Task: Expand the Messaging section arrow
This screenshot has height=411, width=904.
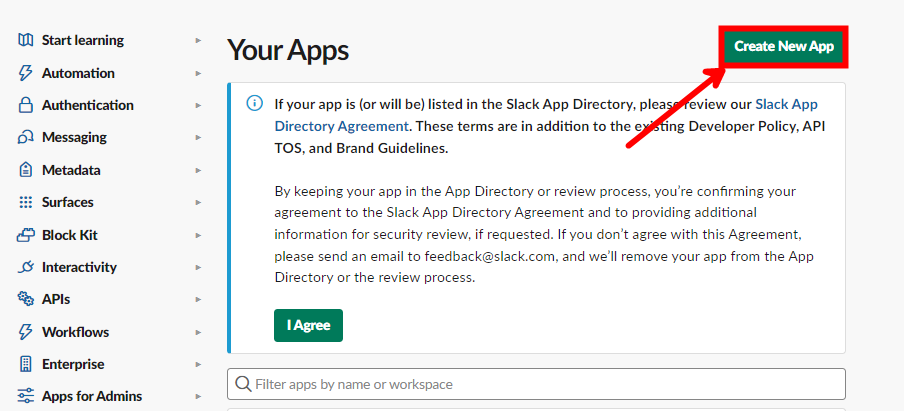Action: (x=198, y=138)
